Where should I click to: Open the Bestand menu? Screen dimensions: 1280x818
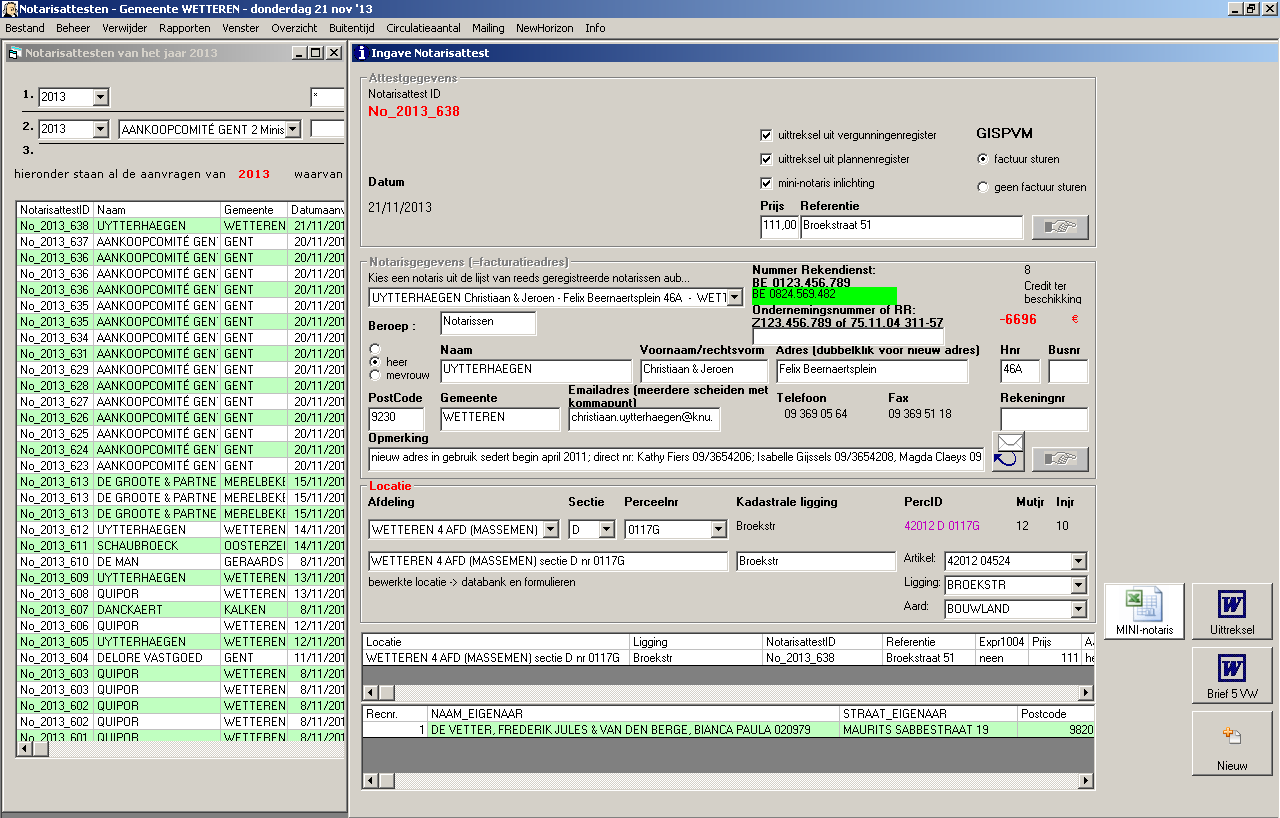click(x=25, y=28)
